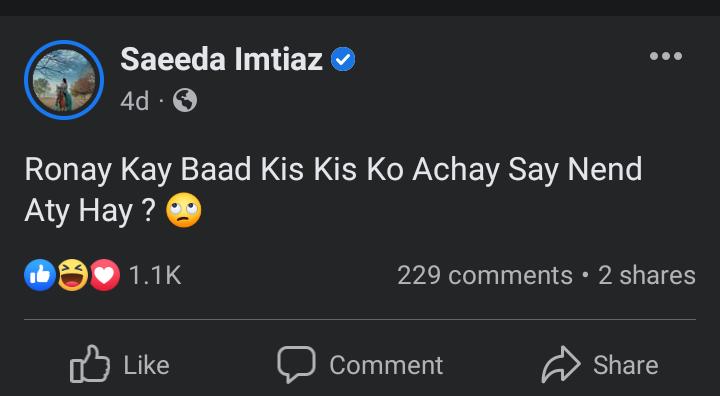Click the rolling eyes emoji in post
This screenshot has height=396, width=720.
tap(184, 210)
